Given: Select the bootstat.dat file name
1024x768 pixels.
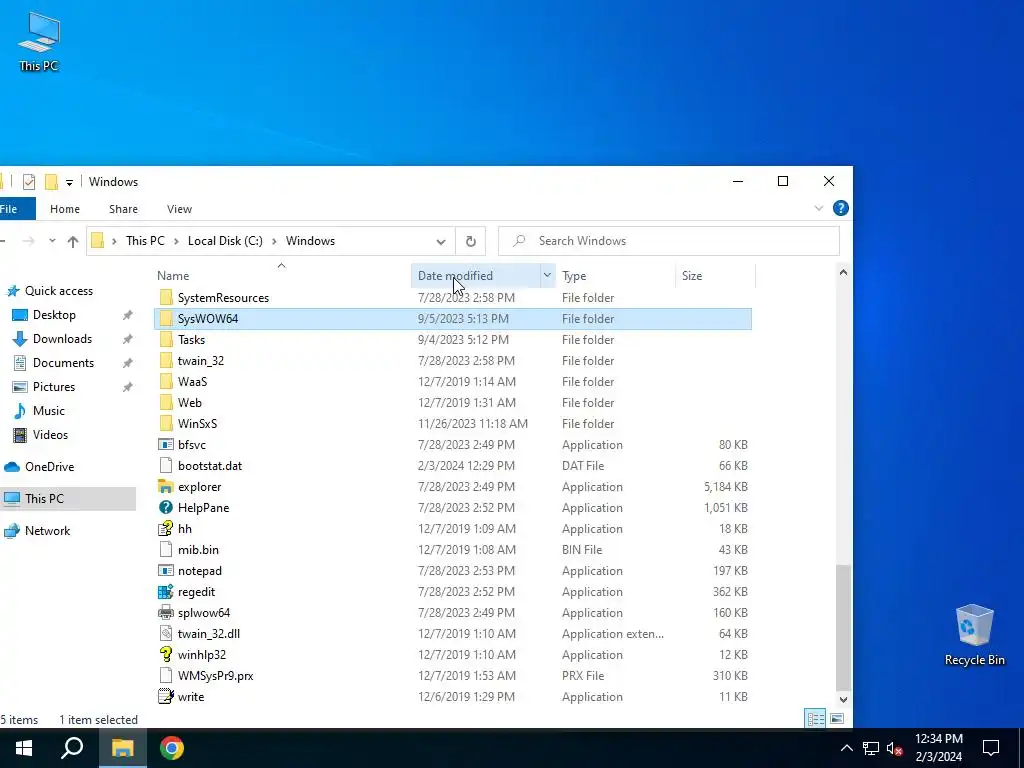Looking at the screenshot, I should coord(210,466).
